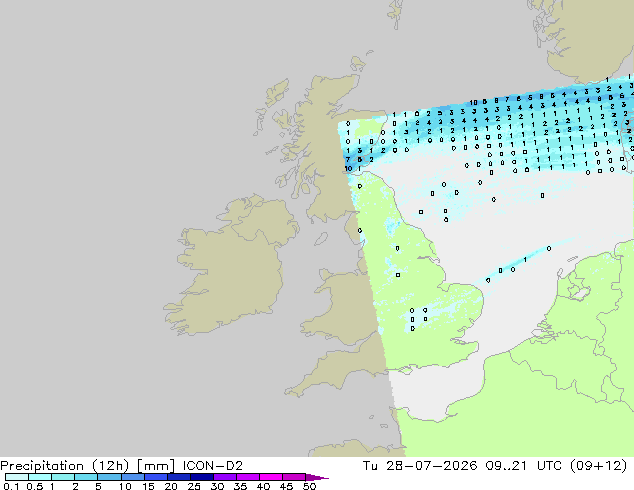Pick the 10–15 mm legend color swatch
Viewport: 634px width, 490px height.
pos(132,477)
